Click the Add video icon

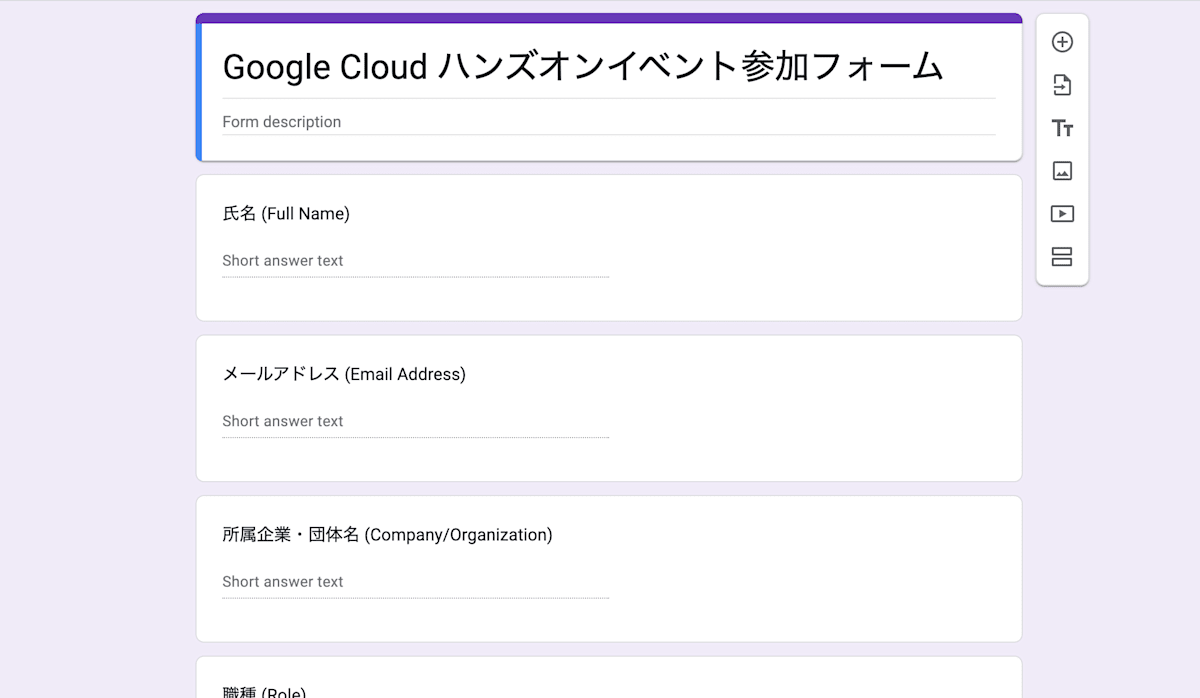click(1062, 214)
